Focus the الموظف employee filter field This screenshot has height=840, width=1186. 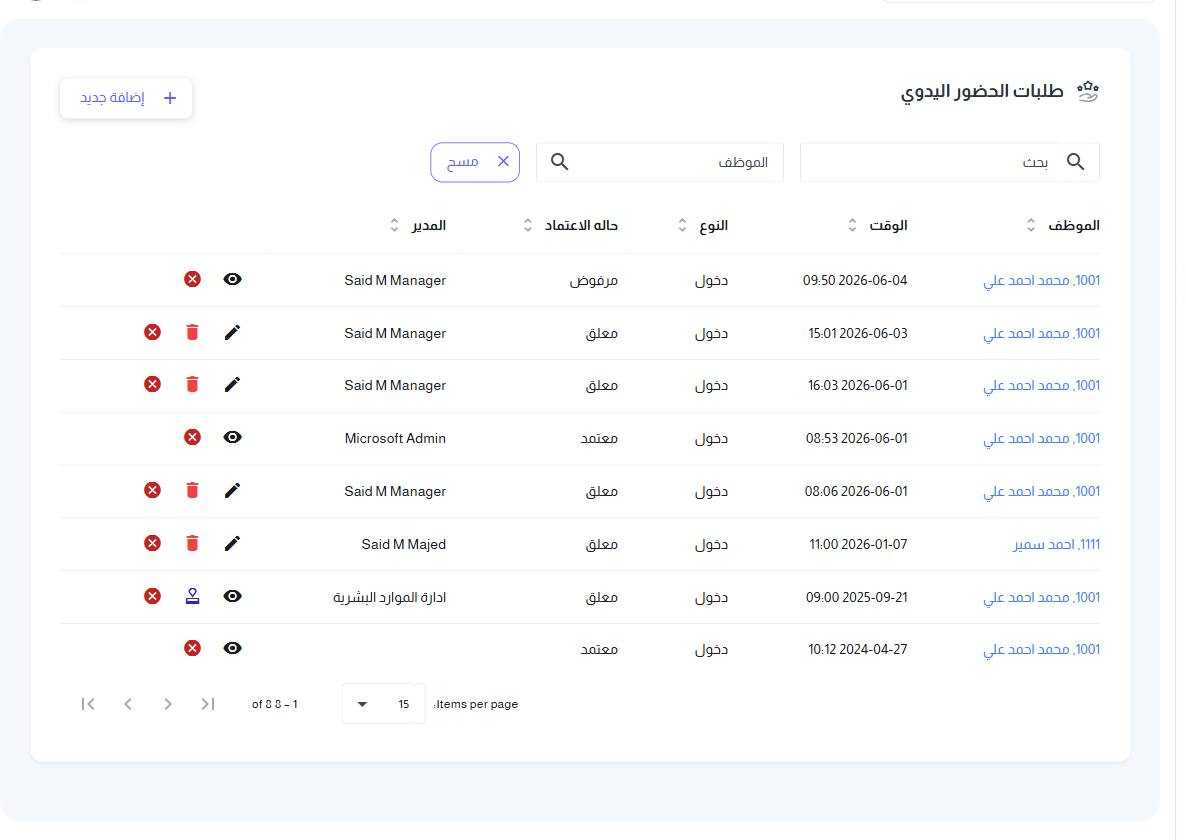tap(660, 162)
